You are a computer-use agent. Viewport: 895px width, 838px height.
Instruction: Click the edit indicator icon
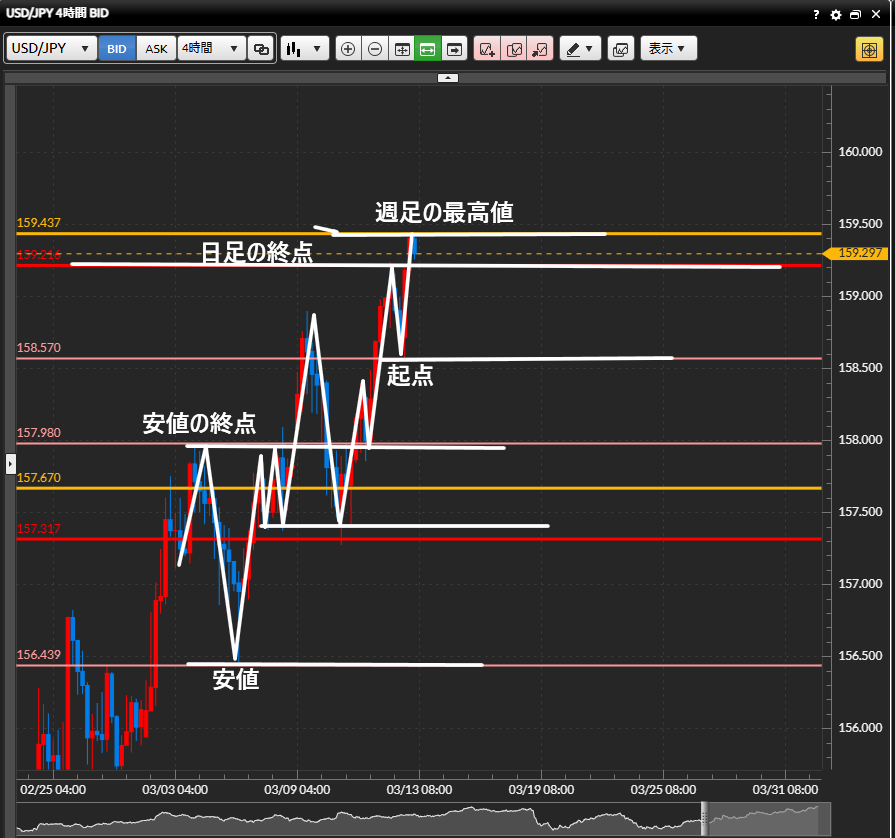coord(514,48)
